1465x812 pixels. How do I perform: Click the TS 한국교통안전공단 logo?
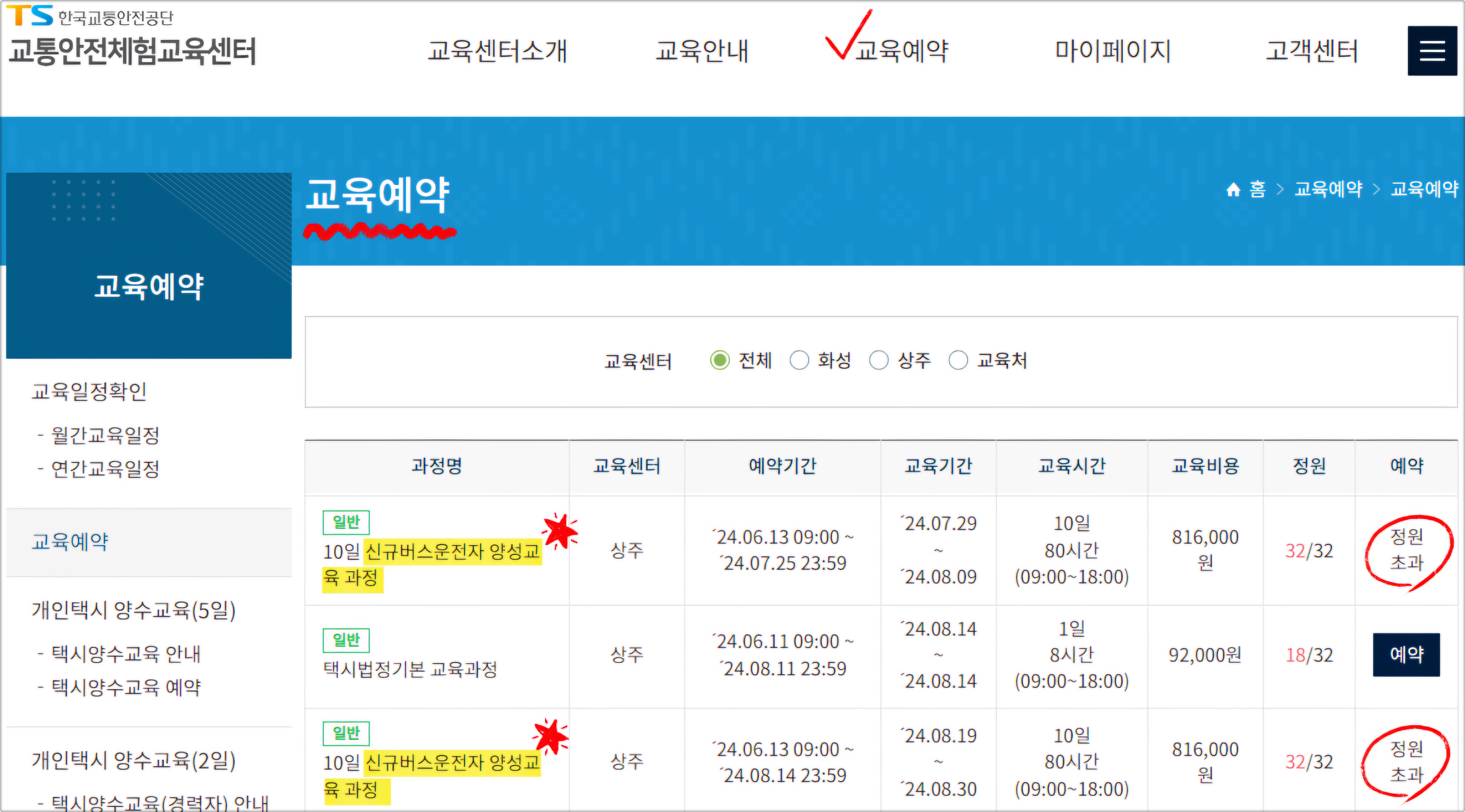(89, 16)
